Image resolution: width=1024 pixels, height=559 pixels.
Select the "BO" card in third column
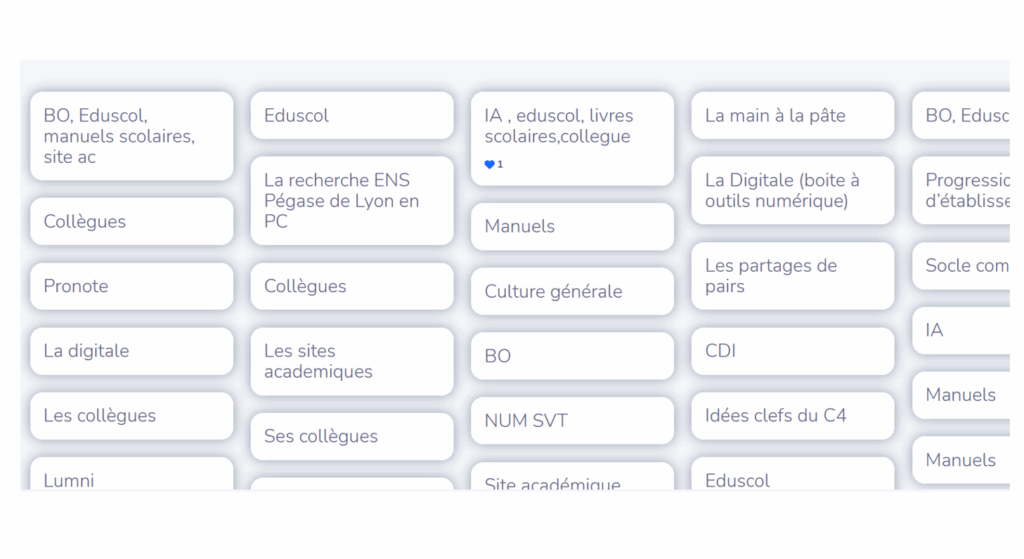pyautogui.click(x=572, y=356)
